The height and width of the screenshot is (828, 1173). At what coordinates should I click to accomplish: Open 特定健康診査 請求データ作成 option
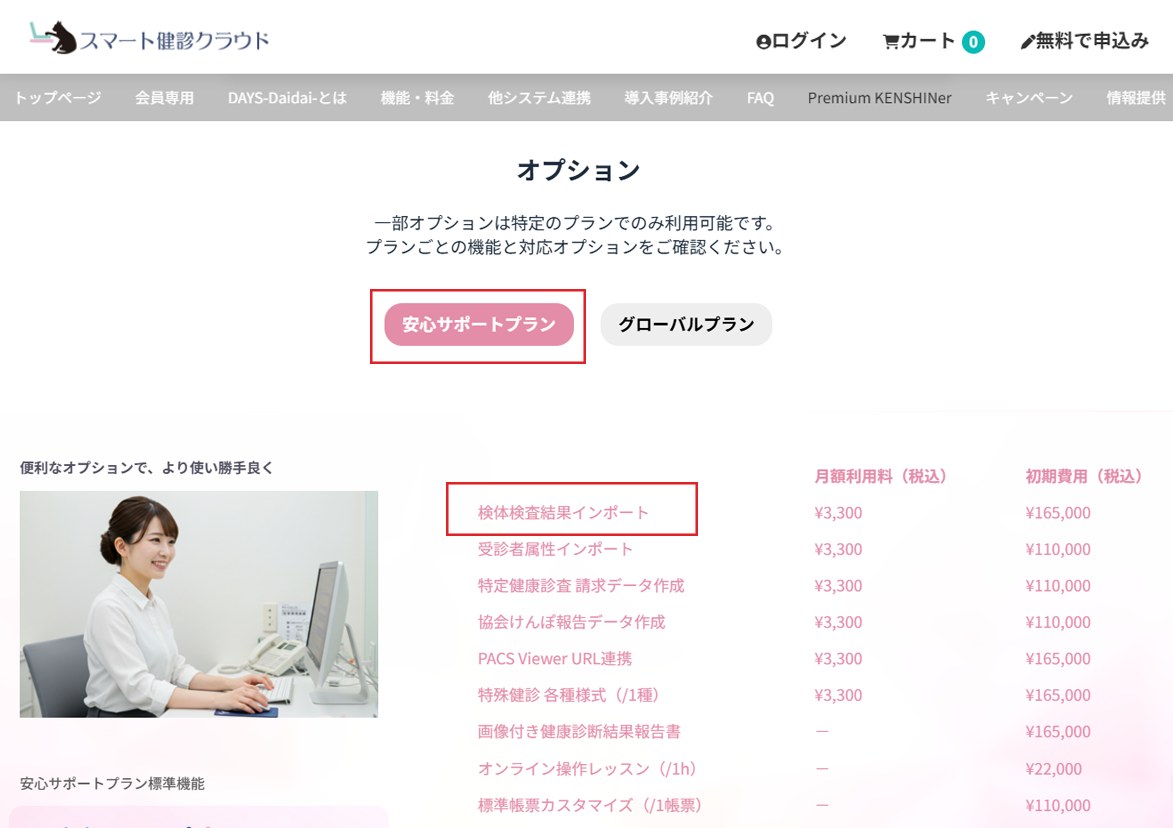[x=581, y=586]
